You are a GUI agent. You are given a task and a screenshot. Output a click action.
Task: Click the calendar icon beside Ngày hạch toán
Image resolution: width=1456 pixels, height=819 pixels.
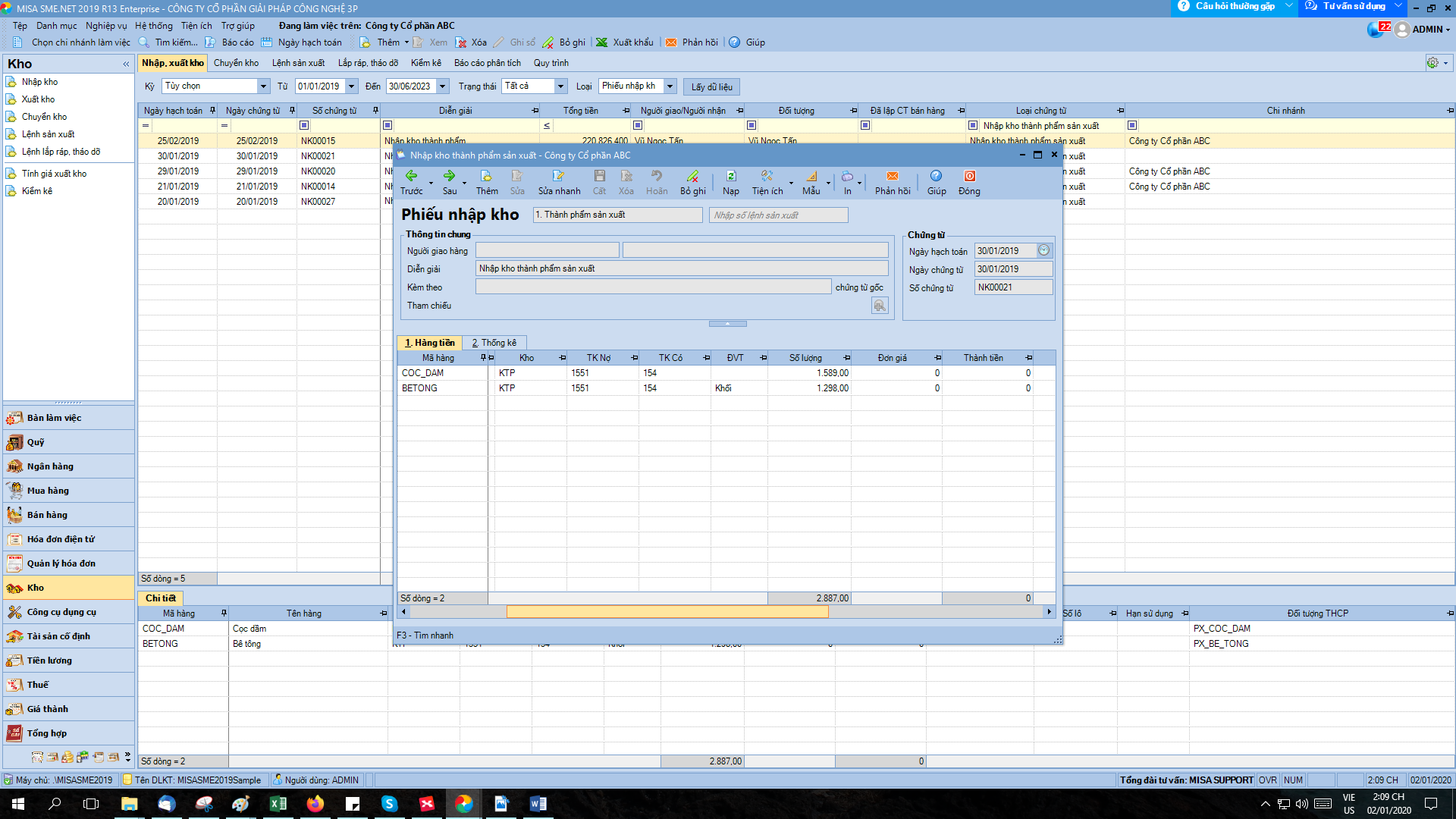(1044, 250)
